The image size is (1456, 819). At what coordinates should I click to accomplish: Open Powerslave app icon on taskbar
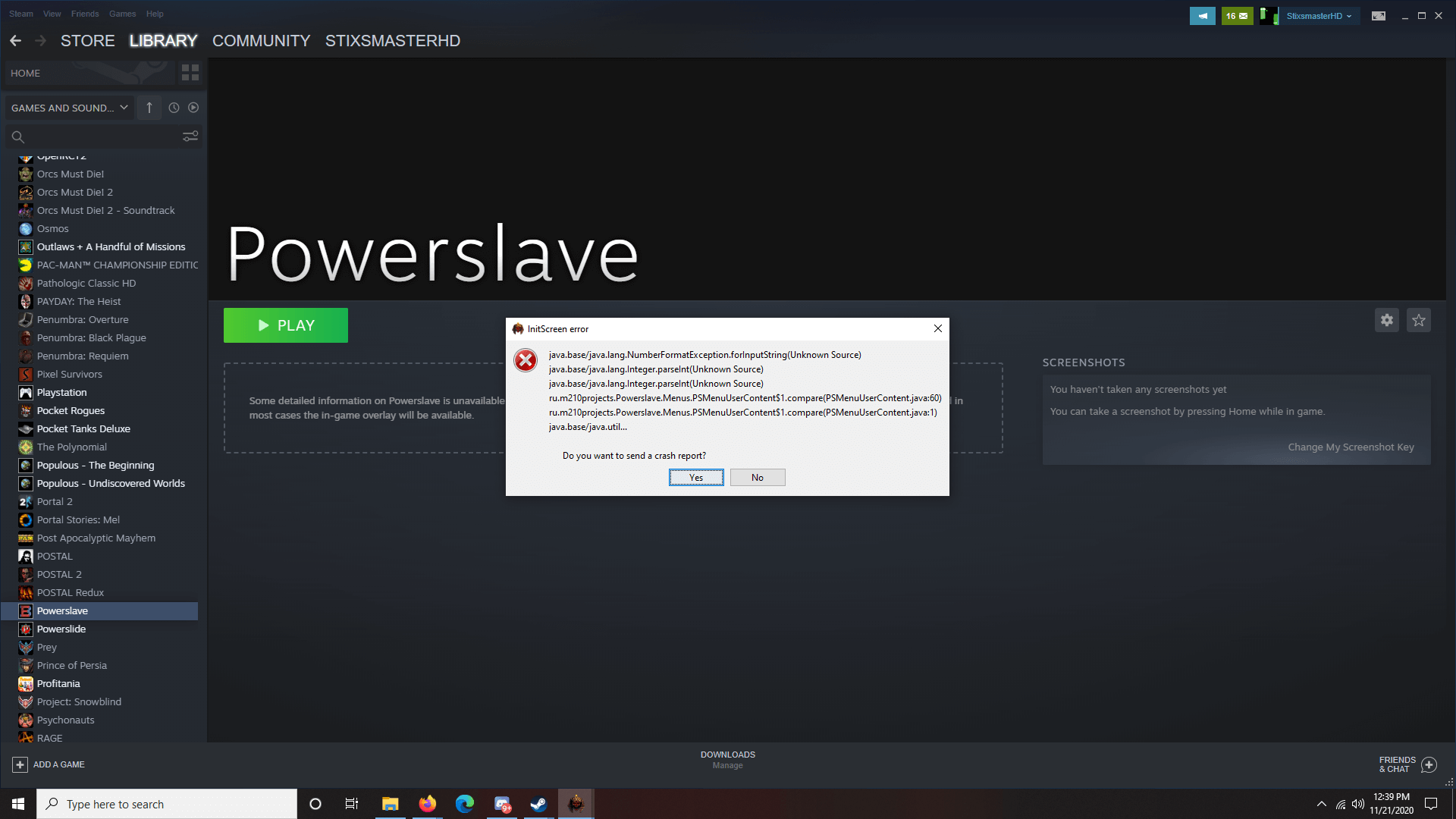(576, 804)
